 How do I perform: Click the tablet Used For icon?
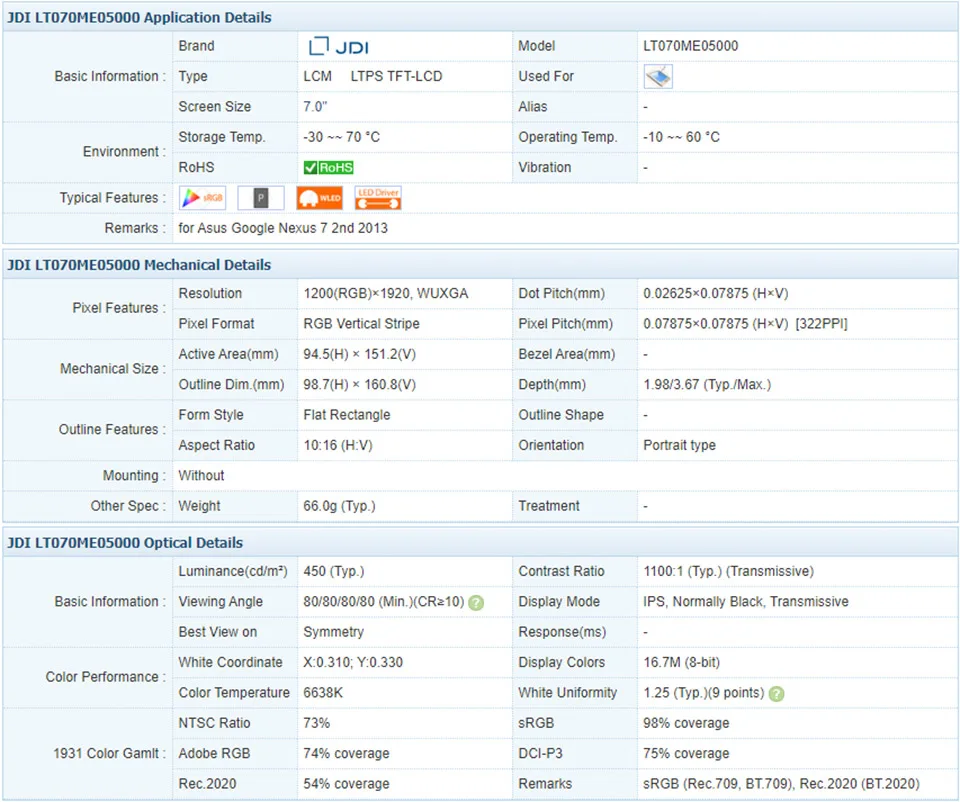[x=658, y=77]
